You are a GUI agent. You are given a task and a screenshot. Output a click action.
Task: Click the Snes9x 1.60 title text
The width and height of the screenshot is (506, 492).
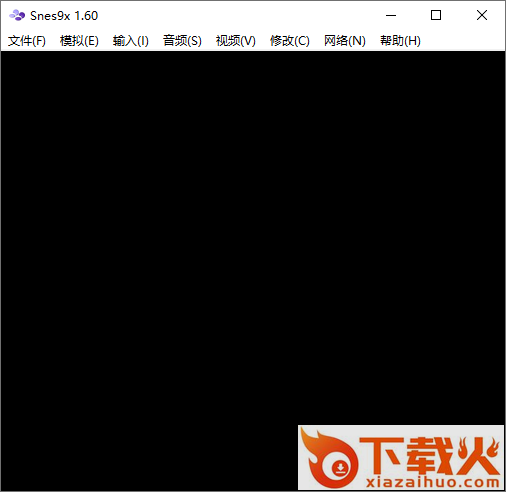coord(64,16)
